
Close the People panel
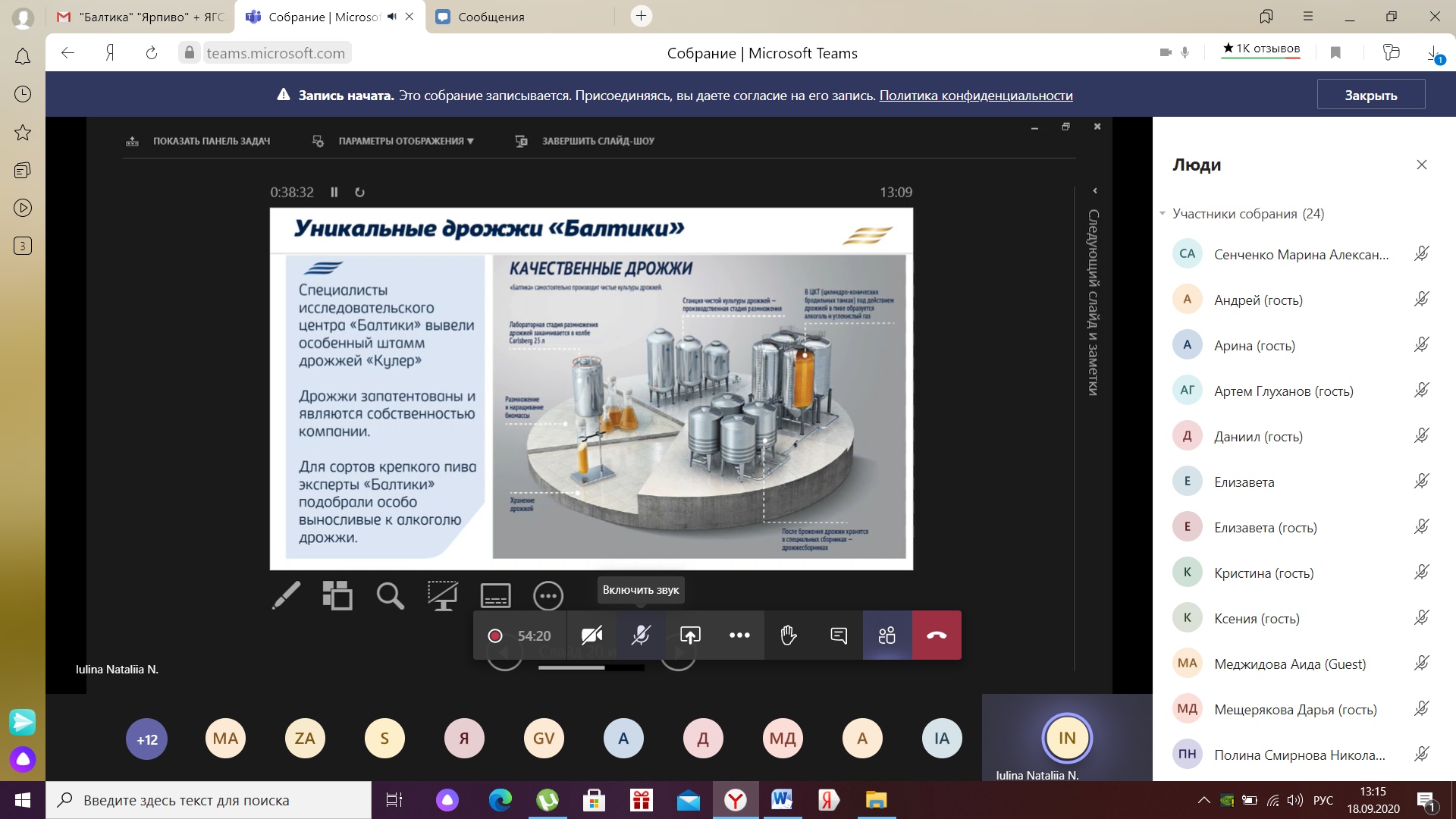coord(1422,165)
